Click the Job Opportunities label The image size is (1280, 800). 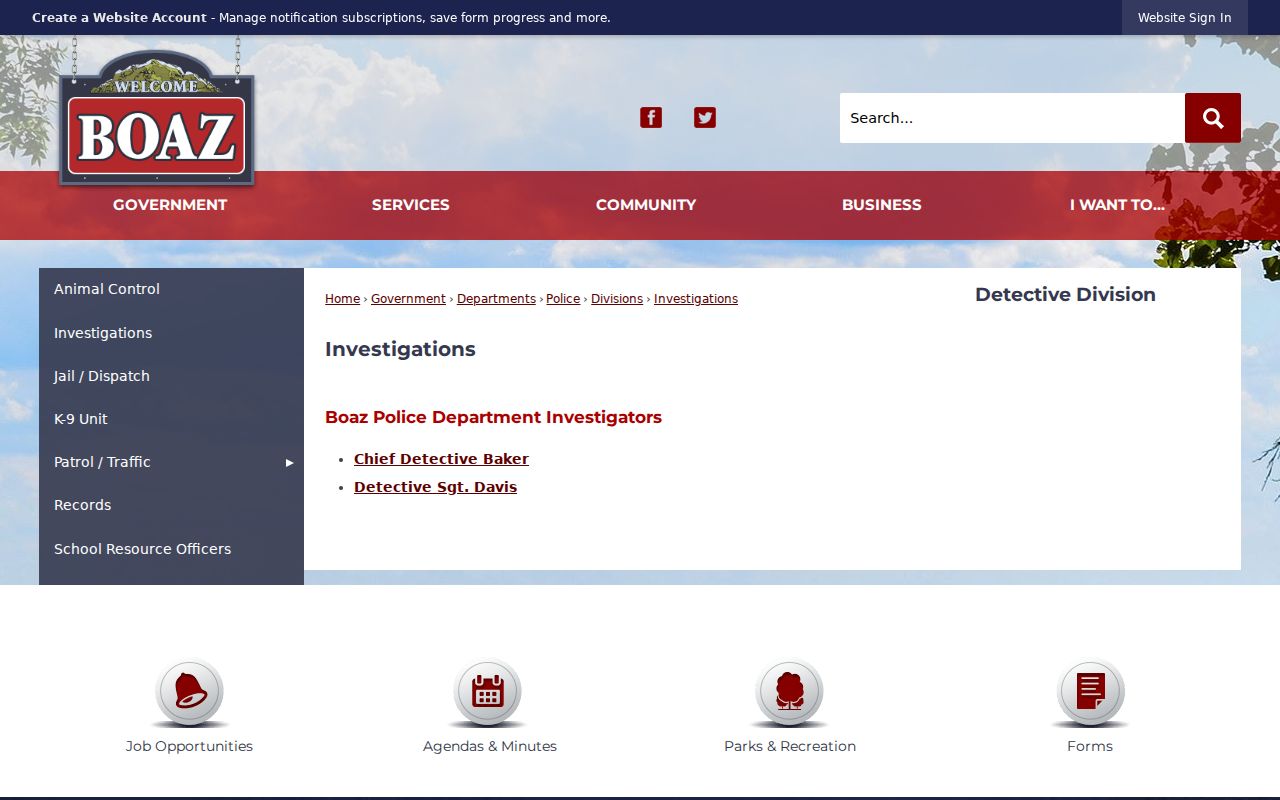[189, 746]
